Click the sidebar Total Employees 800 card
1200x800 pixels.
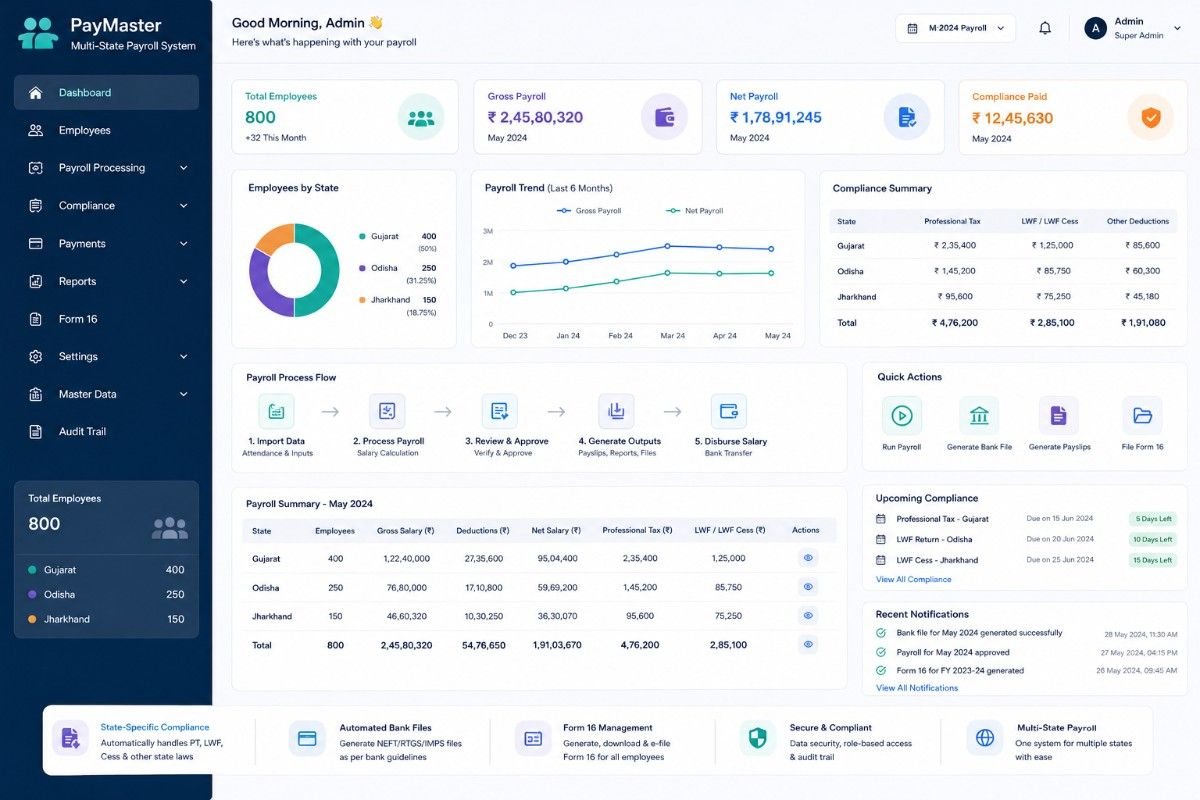click(106, 559)
